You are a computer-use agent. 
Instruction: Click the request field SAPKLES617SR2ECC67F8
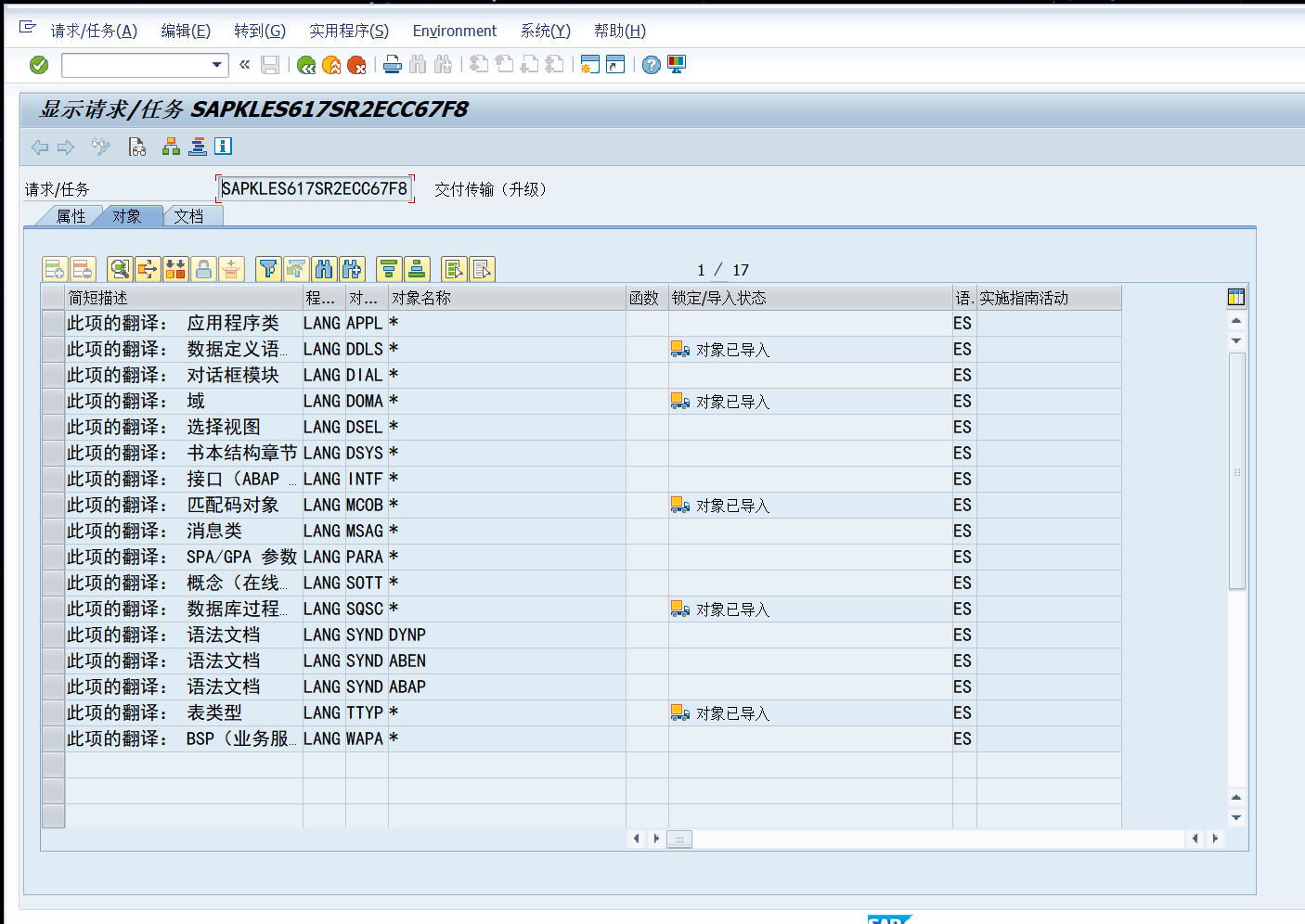(315, 188)
